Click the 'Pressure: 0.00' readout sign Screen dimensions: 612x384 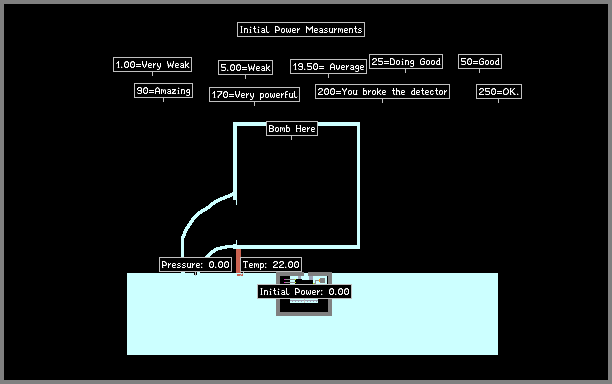tap(196, 265)
